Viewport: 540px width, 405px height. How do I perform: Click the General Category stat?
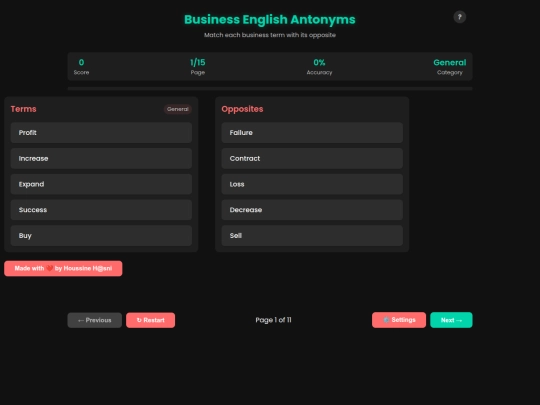pyautogui.click(x=449, y=66)
